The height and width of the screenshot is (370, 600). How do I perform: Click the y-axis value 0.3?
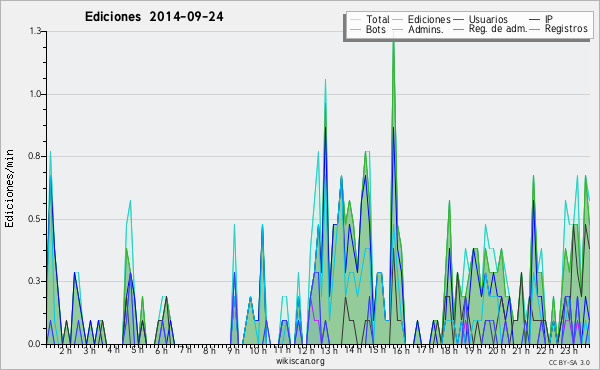pyautogui.click(x=35, y=282)
